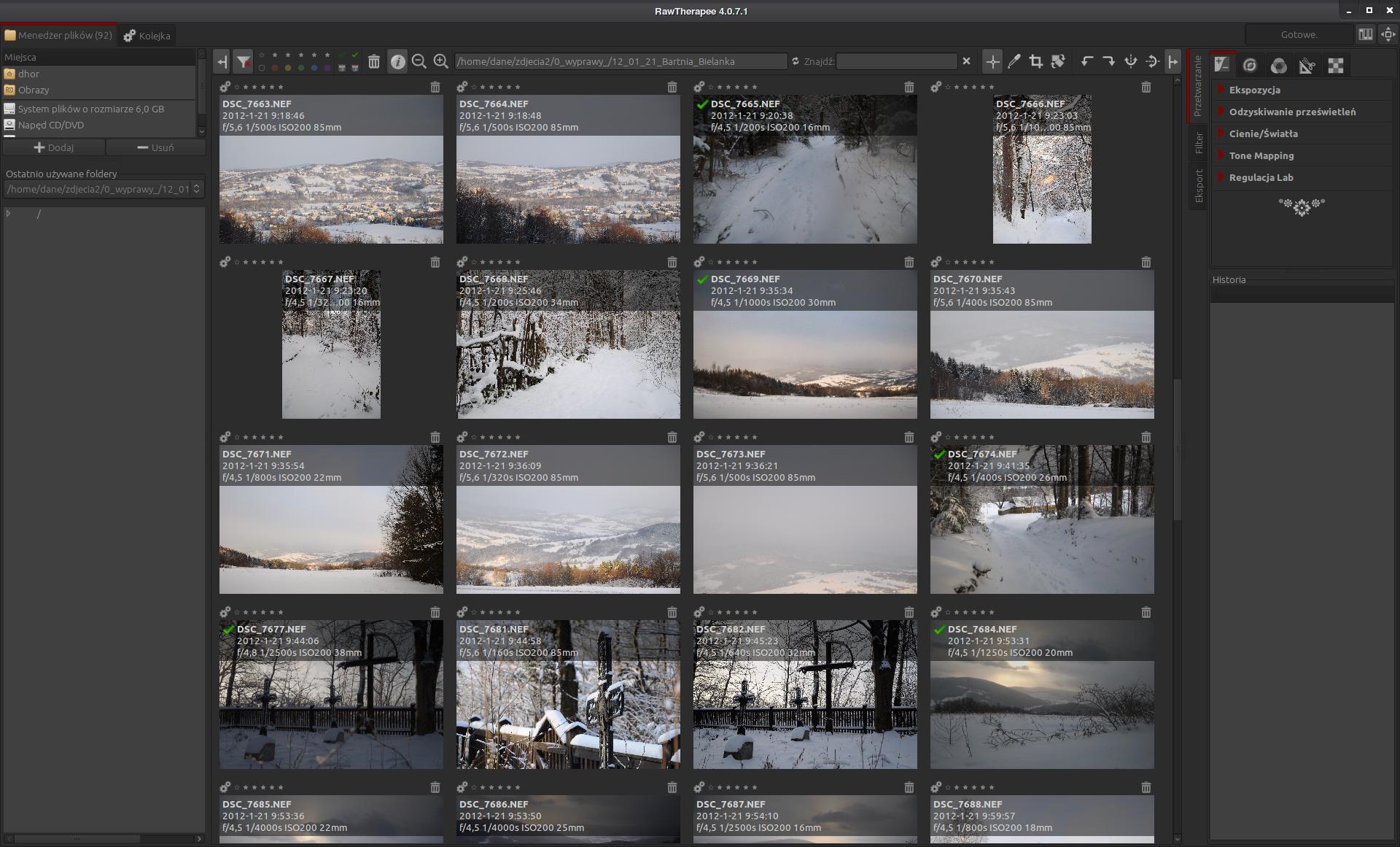Switch to the Menedżer plików tab
Screen dimensions: 1400x847
point(58,34)
